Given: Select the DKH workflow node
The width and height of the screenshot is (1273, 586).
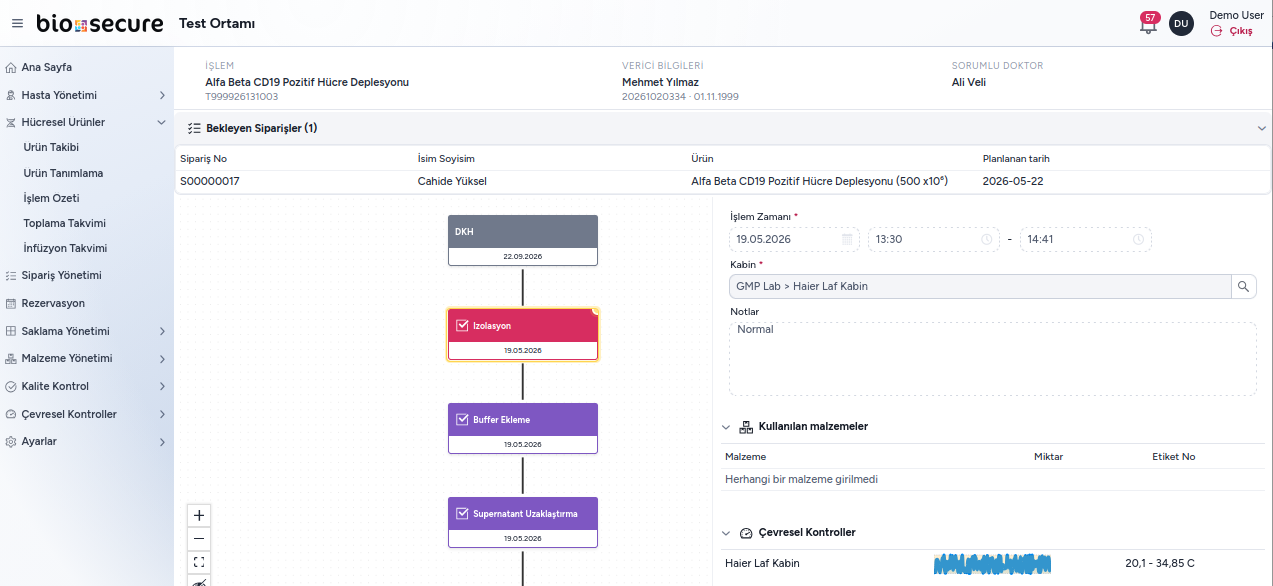Looking at the screenshot, I should 523,240.
